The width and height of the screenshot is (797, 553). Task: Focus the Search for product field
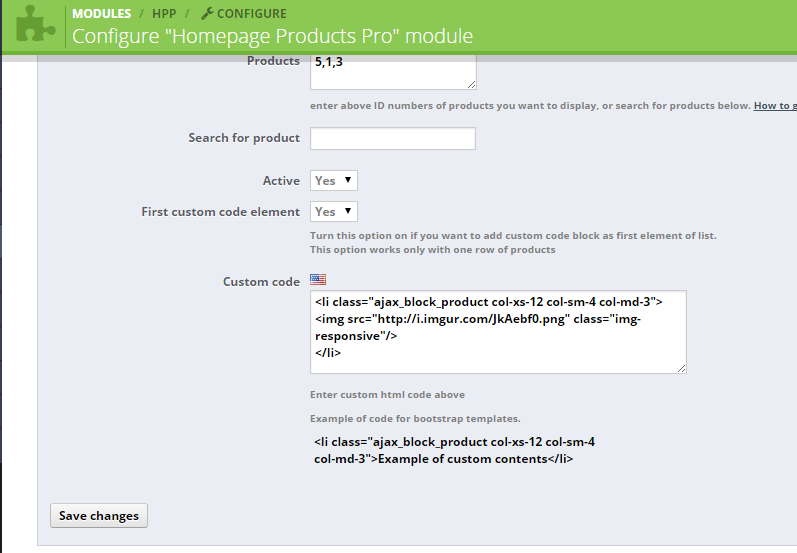tap(393, 138)
